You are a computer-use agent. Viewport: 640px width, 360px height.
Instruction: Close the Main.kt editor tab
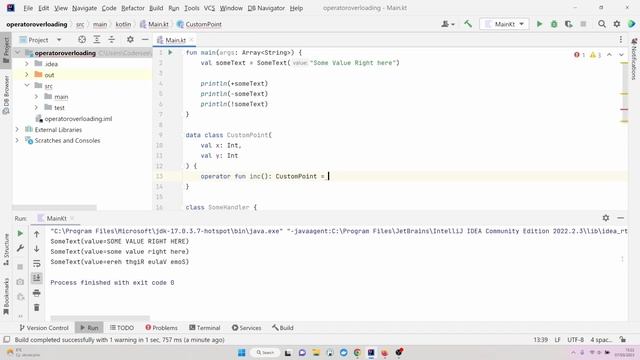pos(191,40)
